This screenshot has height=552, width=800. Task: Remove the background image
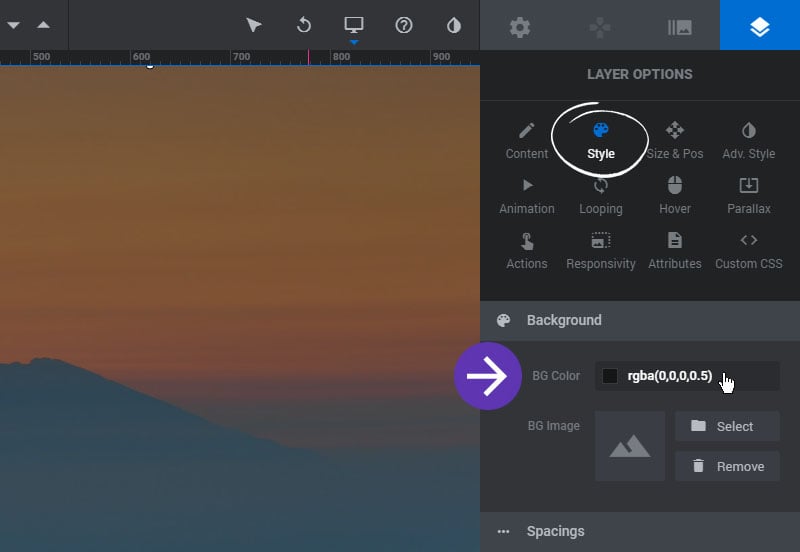[727, 466]
